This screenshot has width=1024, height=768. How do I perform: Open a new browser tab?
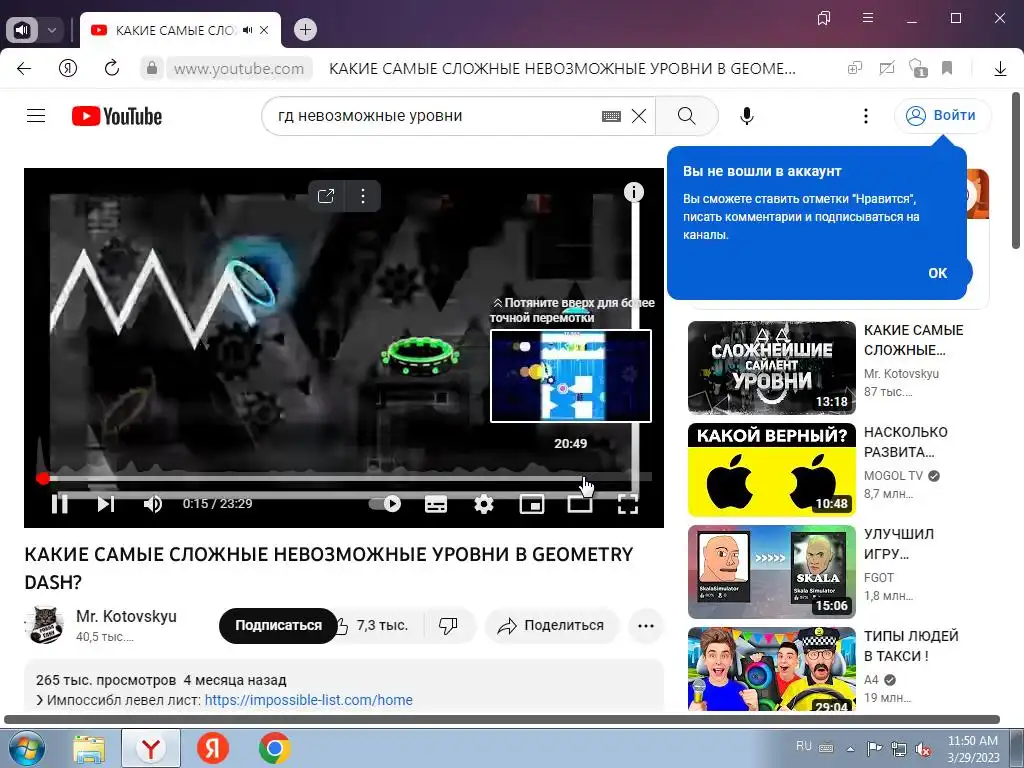305,29
